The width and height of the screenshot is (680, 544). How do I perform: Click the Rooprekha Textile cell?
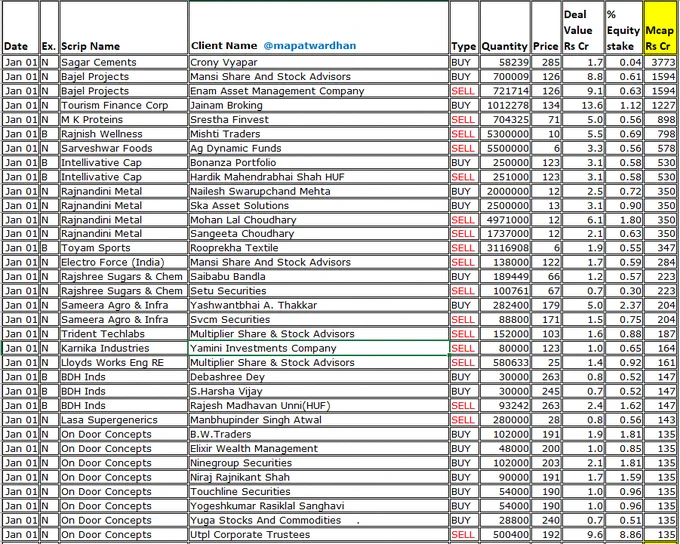coord(319,248)
